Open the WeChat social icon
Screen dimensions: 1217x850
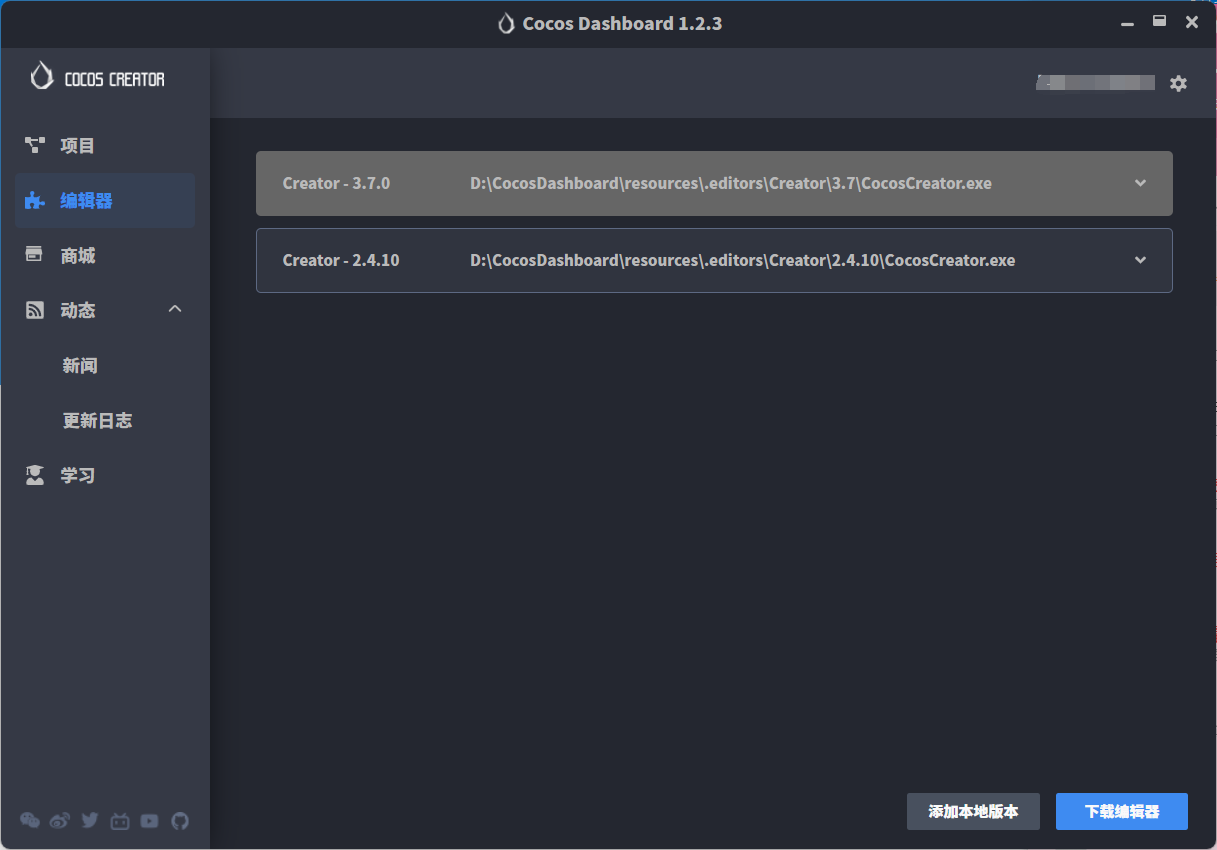point(30,821)
